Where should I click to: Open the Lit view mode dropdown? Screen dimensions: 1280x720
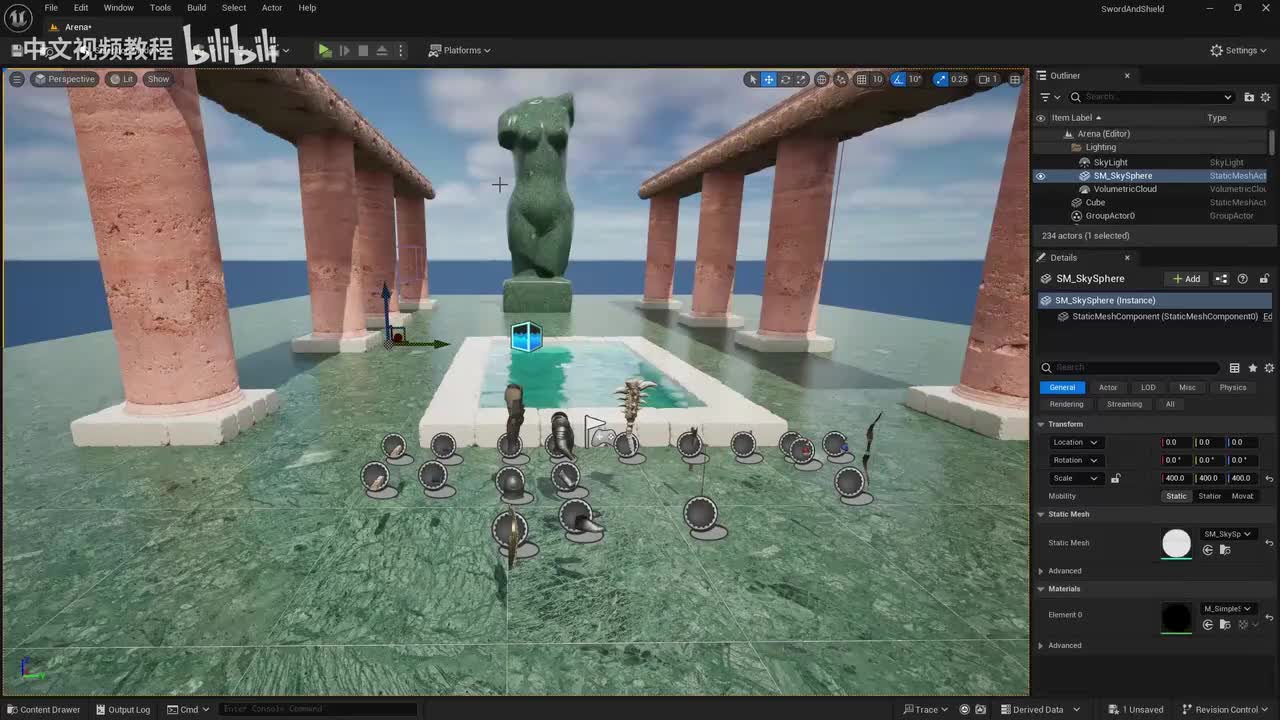[x=122, y=79]
